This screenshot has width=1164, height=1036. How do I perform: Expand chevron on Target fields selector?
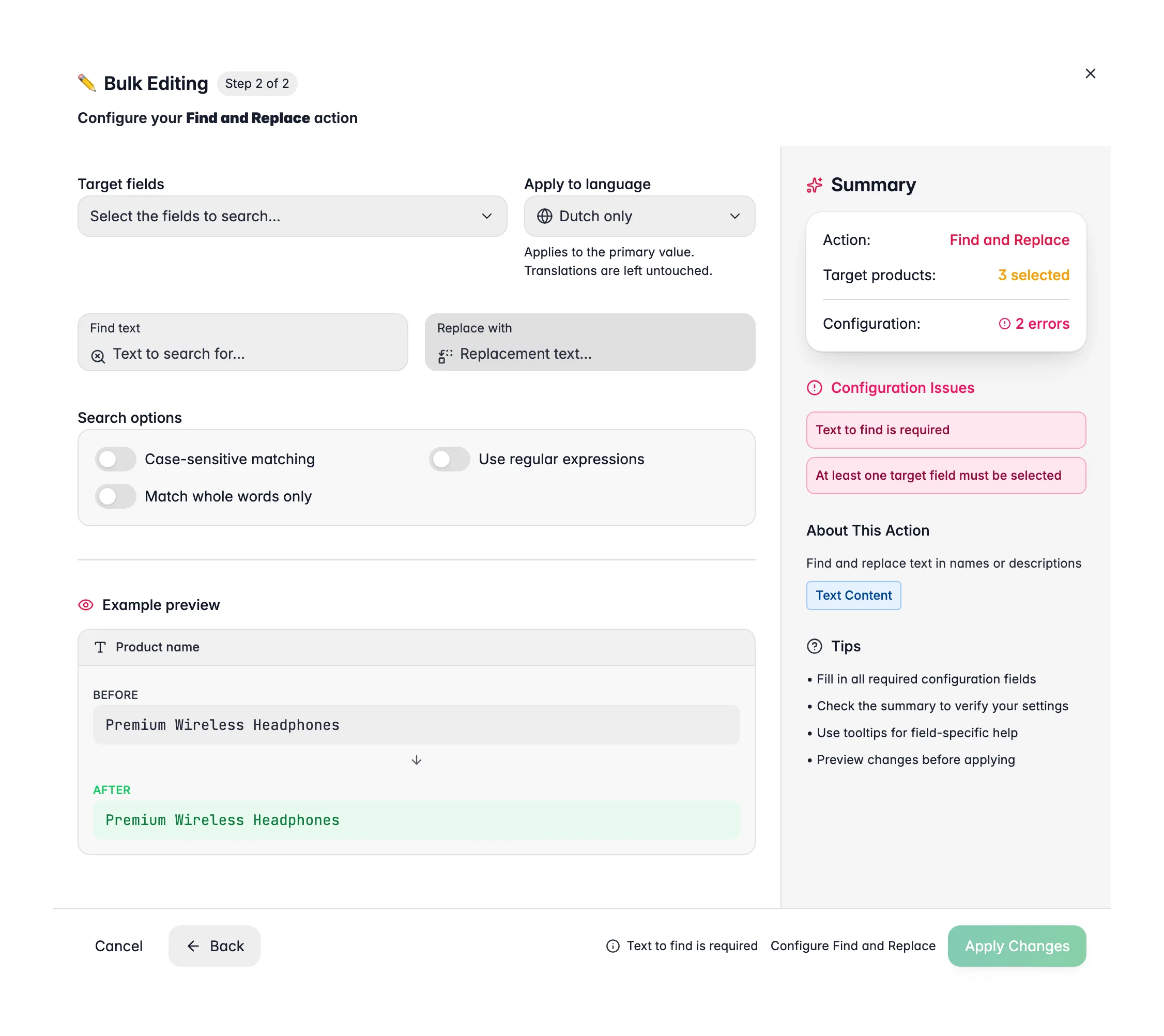486,217
